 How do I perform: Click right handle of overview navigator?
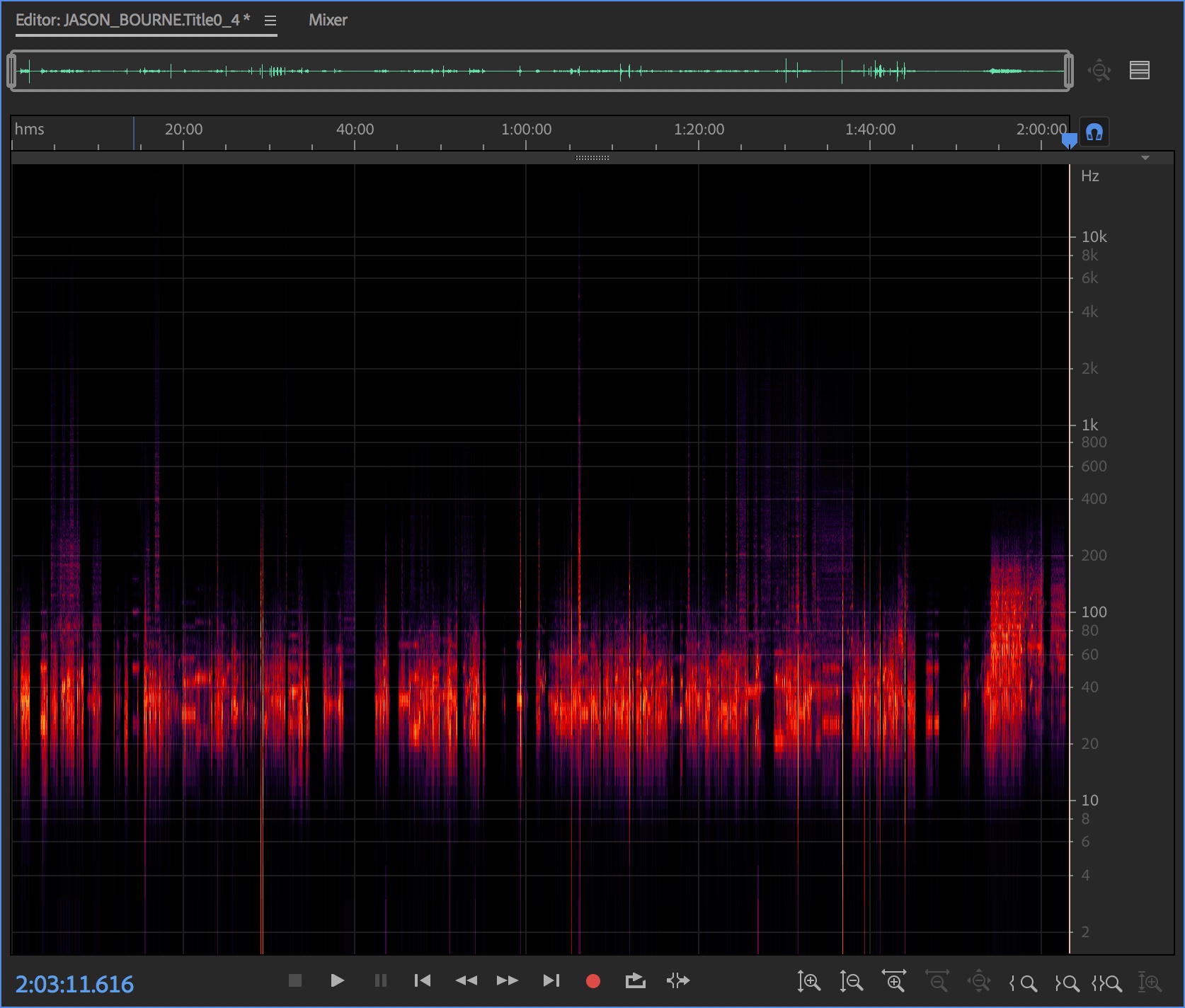pos(1069,71)
